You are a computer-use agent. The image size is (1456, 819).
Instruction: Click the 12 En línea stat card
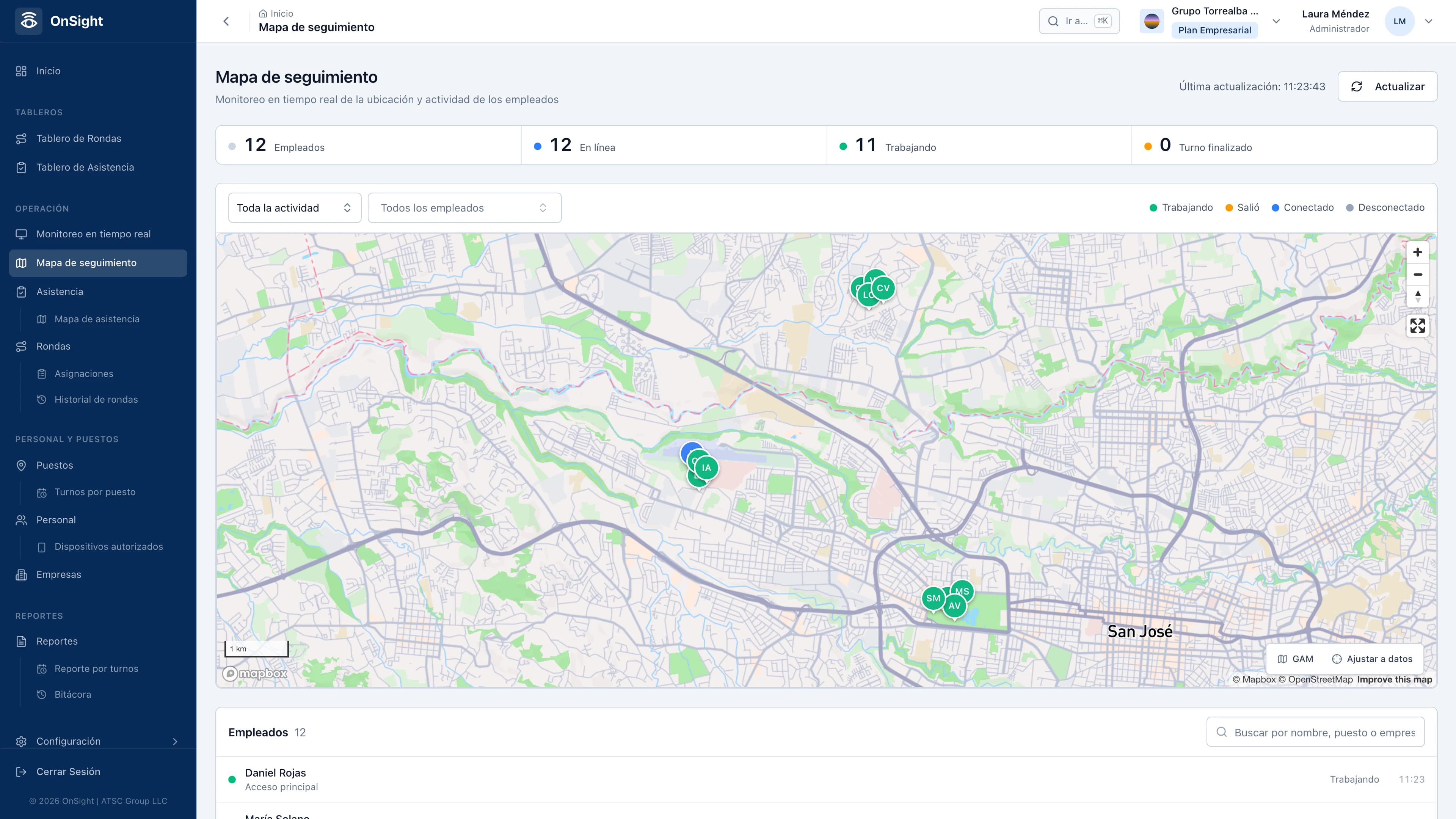674,145
